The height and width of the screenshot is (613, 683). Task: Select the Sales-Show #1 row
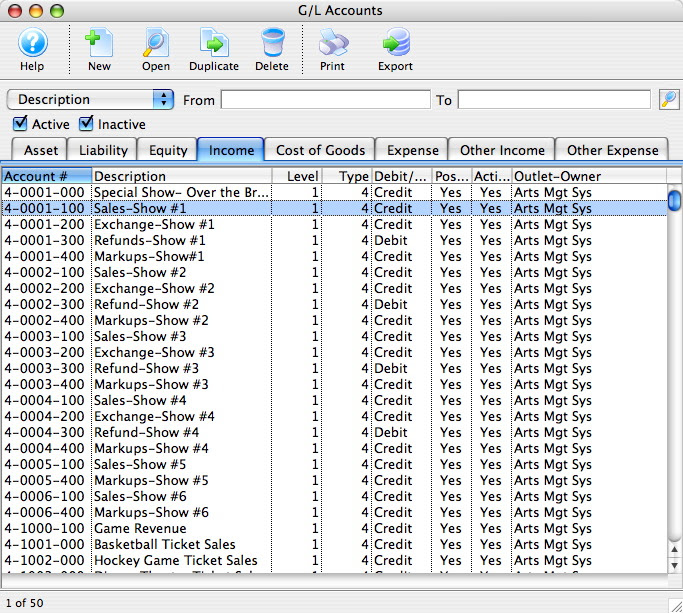pyautogui.click(x=334, y=208)
